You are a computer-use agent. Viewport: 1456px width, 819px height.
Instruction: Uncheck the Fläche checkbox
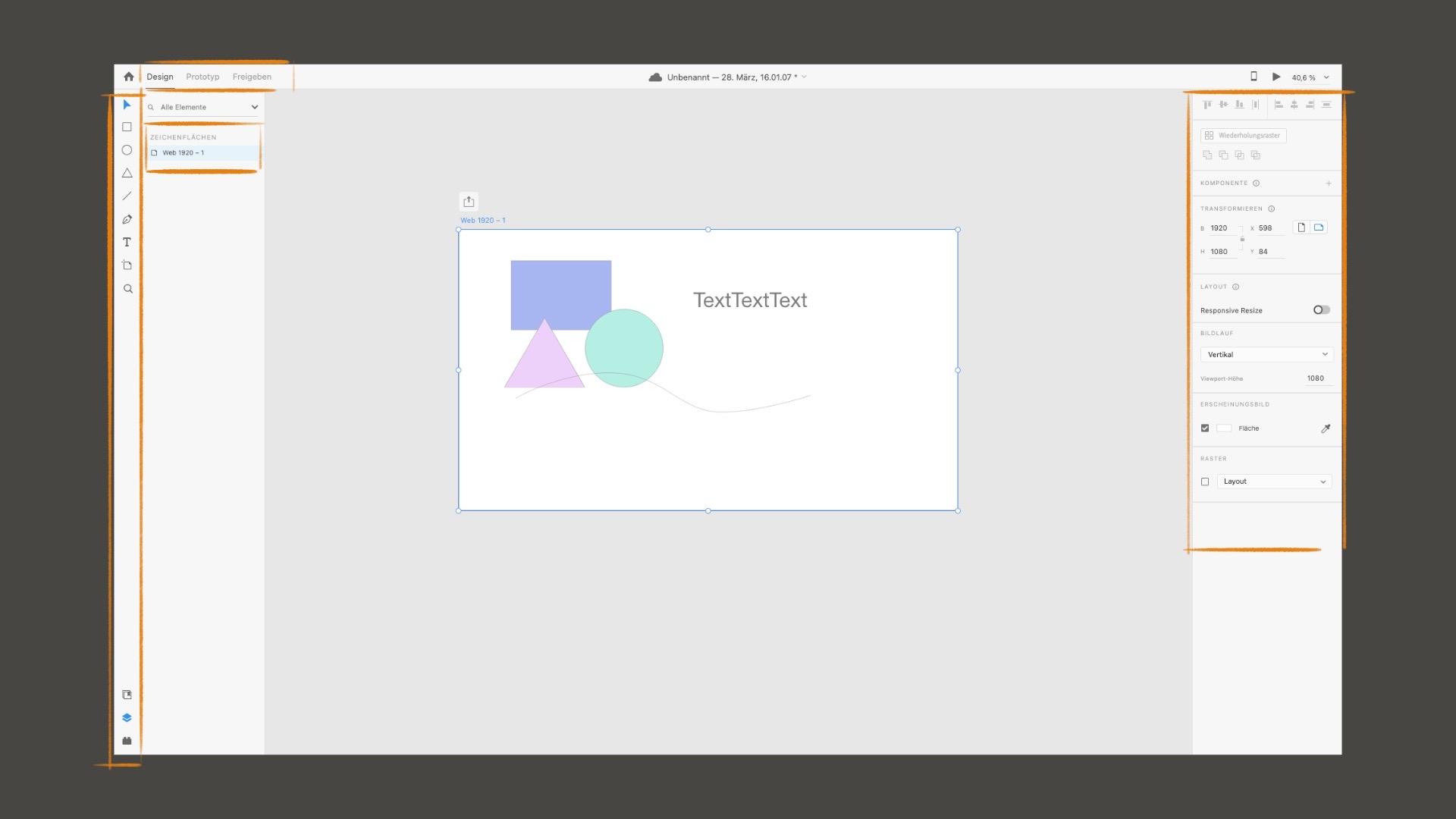(x=1205, y=428)
